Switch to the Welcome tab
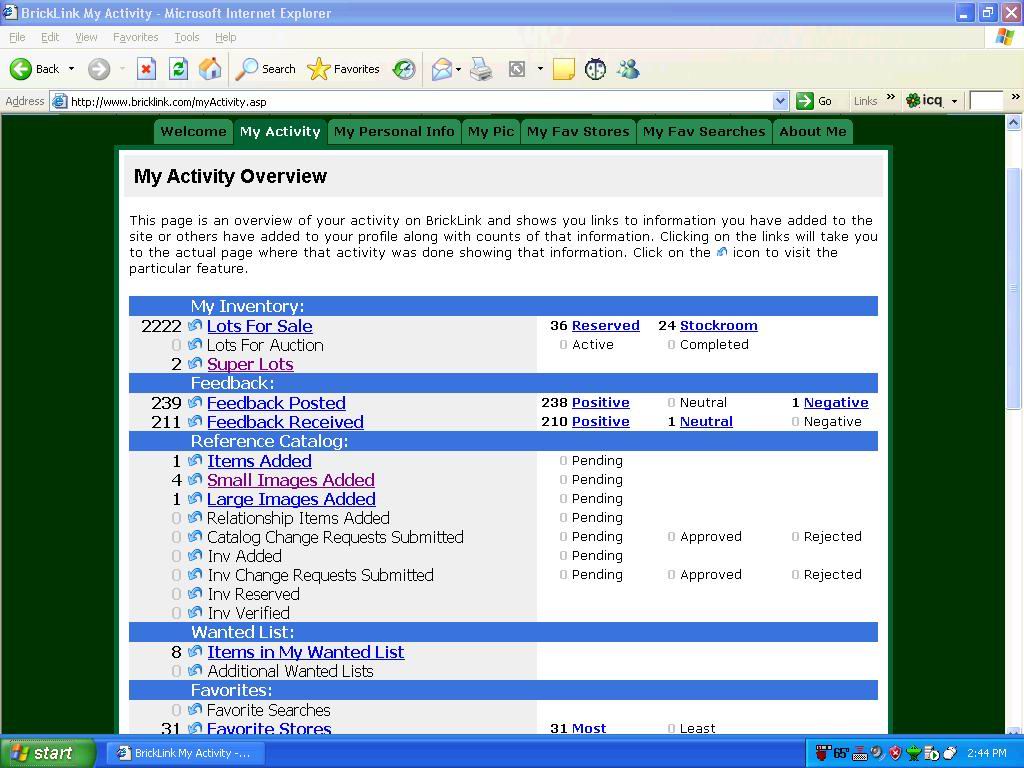Viewport: 1024px width, 768px height. 193,131
